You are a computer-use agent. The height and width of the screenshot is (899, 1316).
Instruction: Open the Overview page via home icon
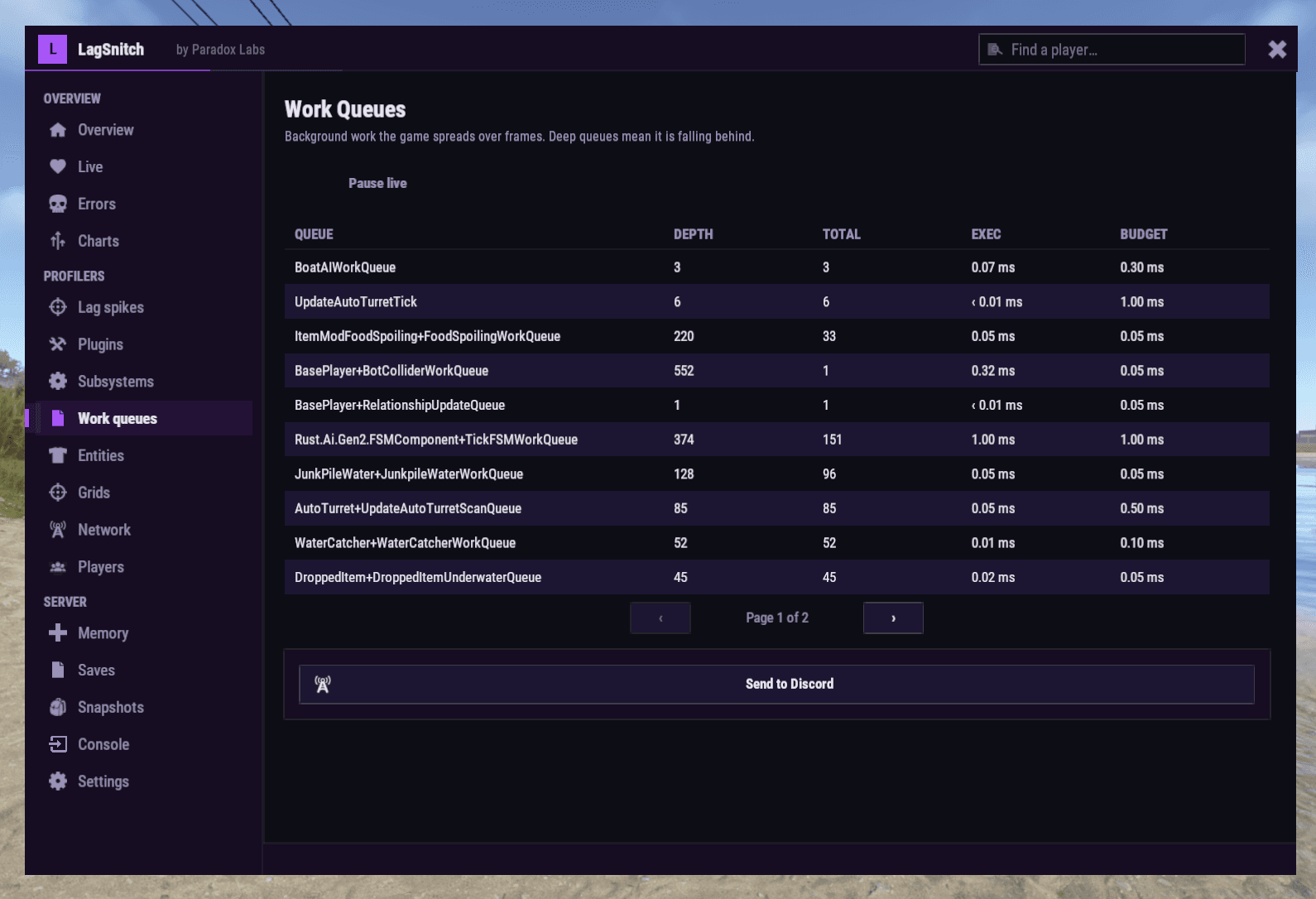click(x=58, y=130)
